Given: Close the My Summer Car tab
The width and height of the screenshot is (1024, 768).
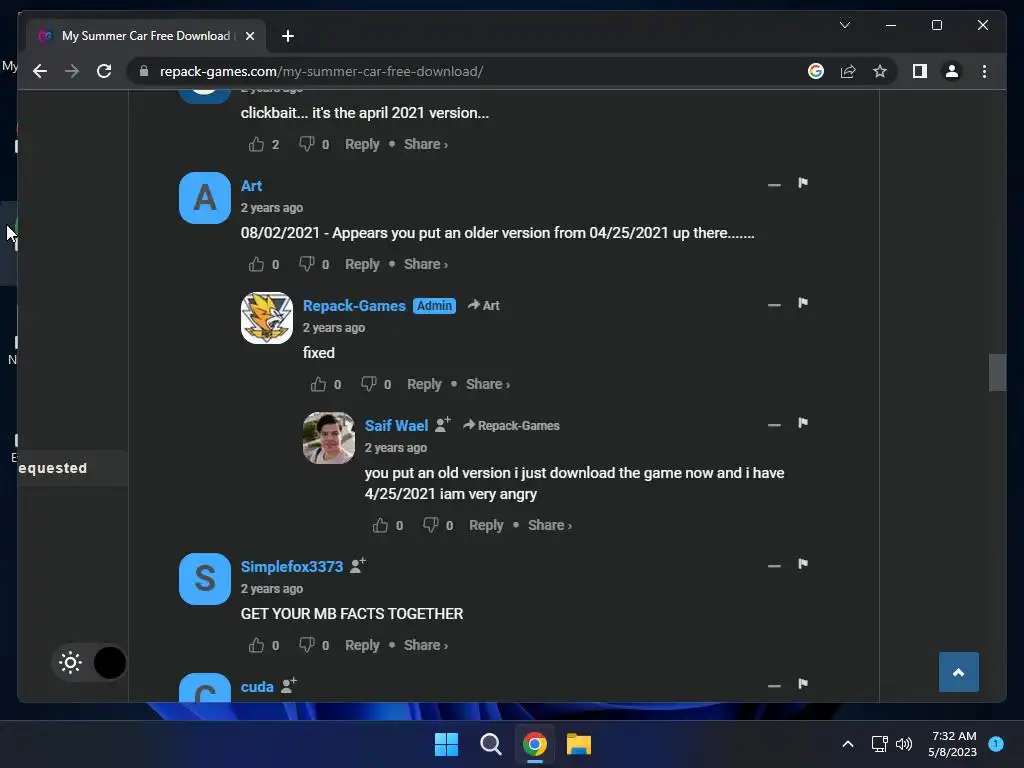Looking at the screenshot, I should click(x=249, y=36).
